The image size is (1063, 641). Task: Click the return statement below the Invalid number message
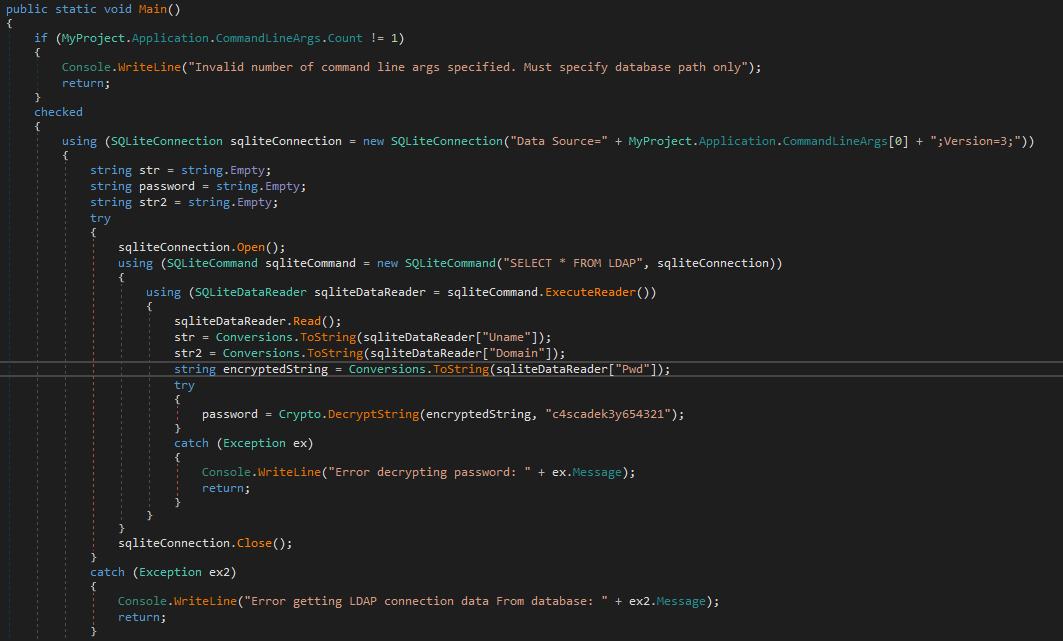click(x=83, y=83)
